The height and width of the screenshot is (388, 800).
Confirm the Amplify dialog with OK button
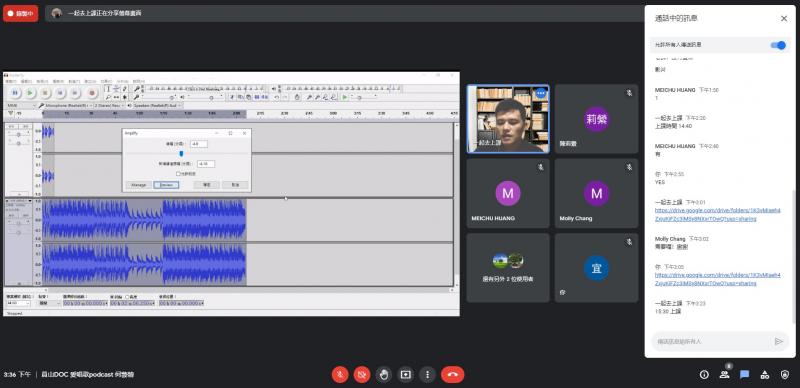207,185
